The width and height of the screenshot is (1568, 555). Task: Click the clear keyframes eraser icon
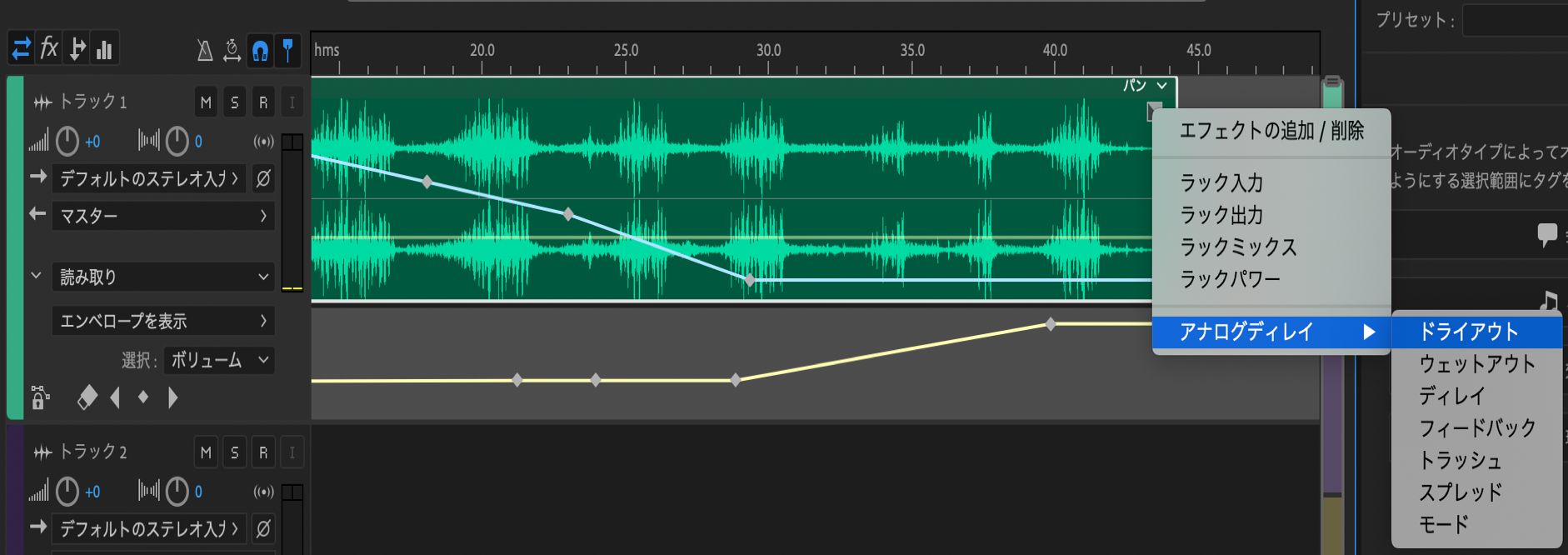click(x=87, y=397)
